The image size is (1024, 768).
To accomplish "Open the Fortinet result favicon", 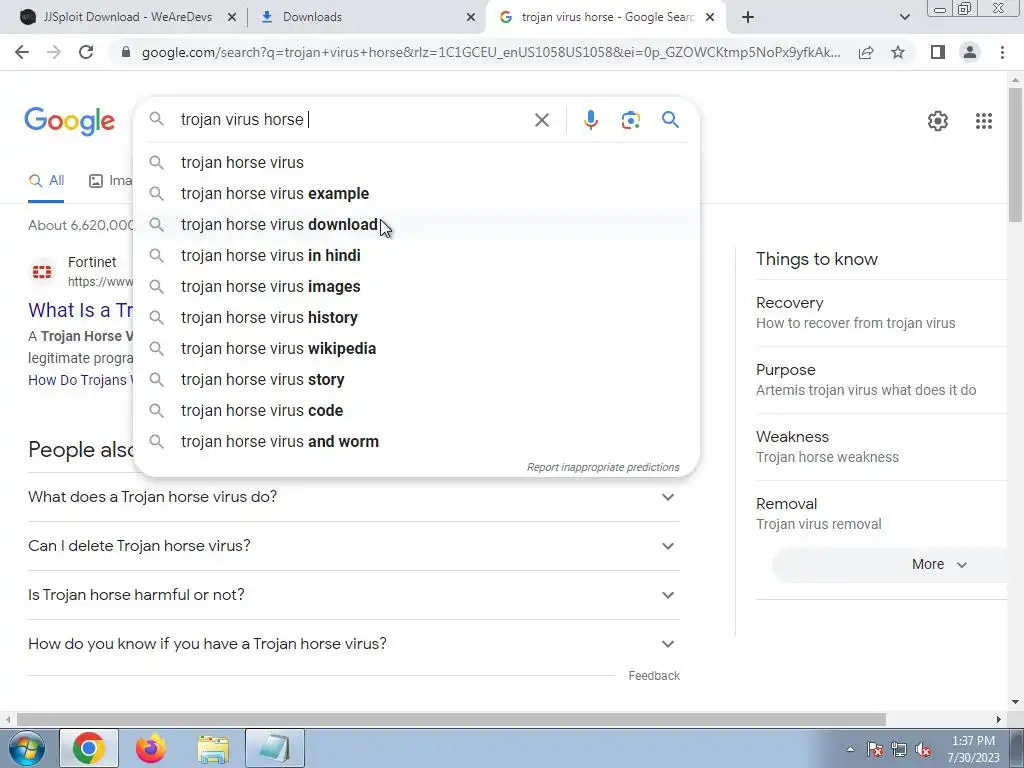I will 42,272.
